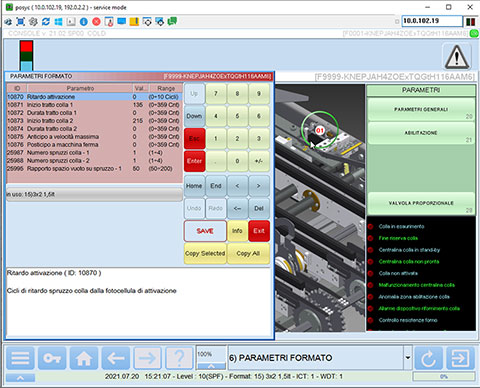Click the Windows logo toolbar icon
The image size is (480, 388).
click(58, 22)
